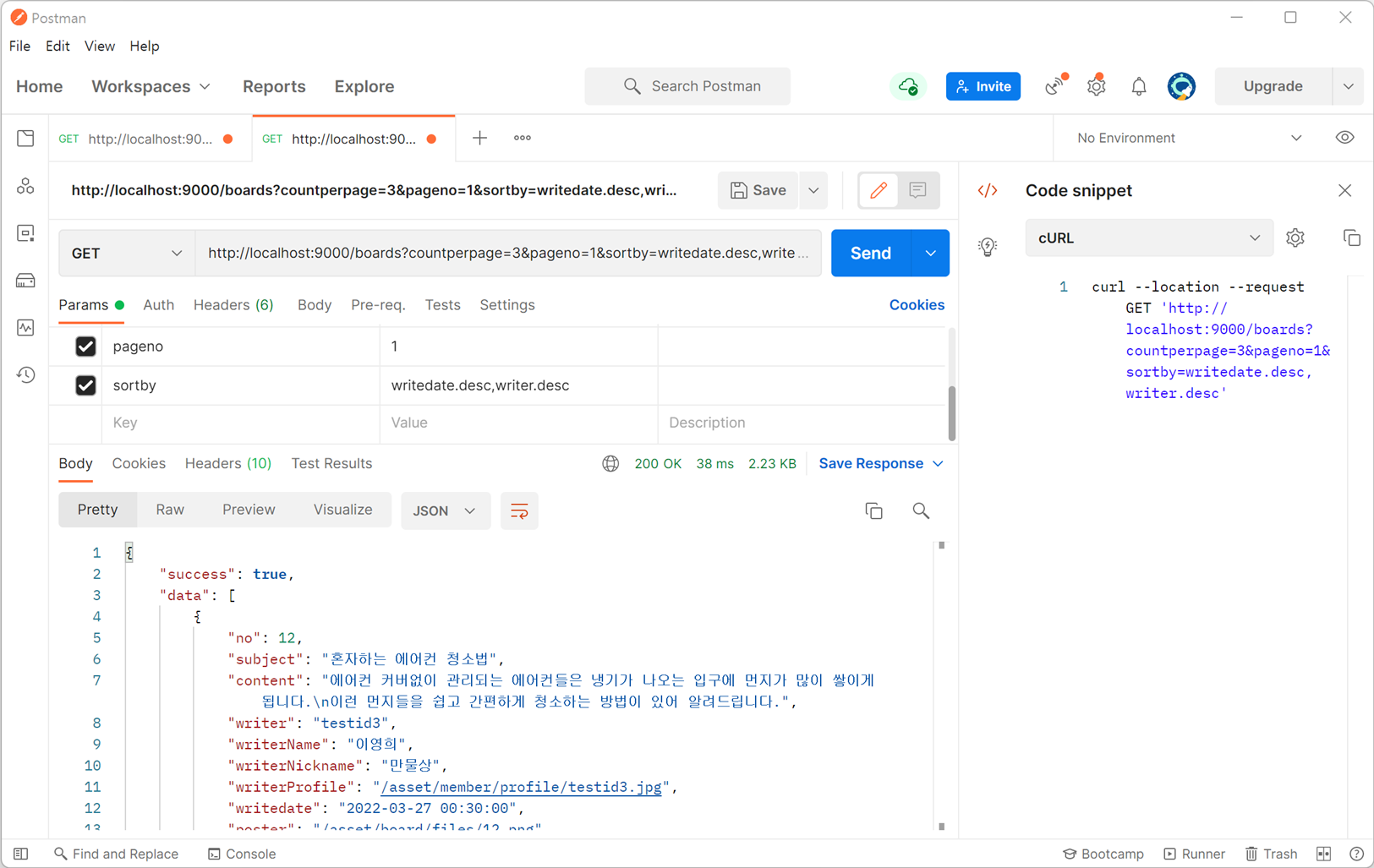Open Mock Servers icon in the sidebar
The height and width of the screenshot is (868, 1374).
pyautogui.click(x=25, y=281)
